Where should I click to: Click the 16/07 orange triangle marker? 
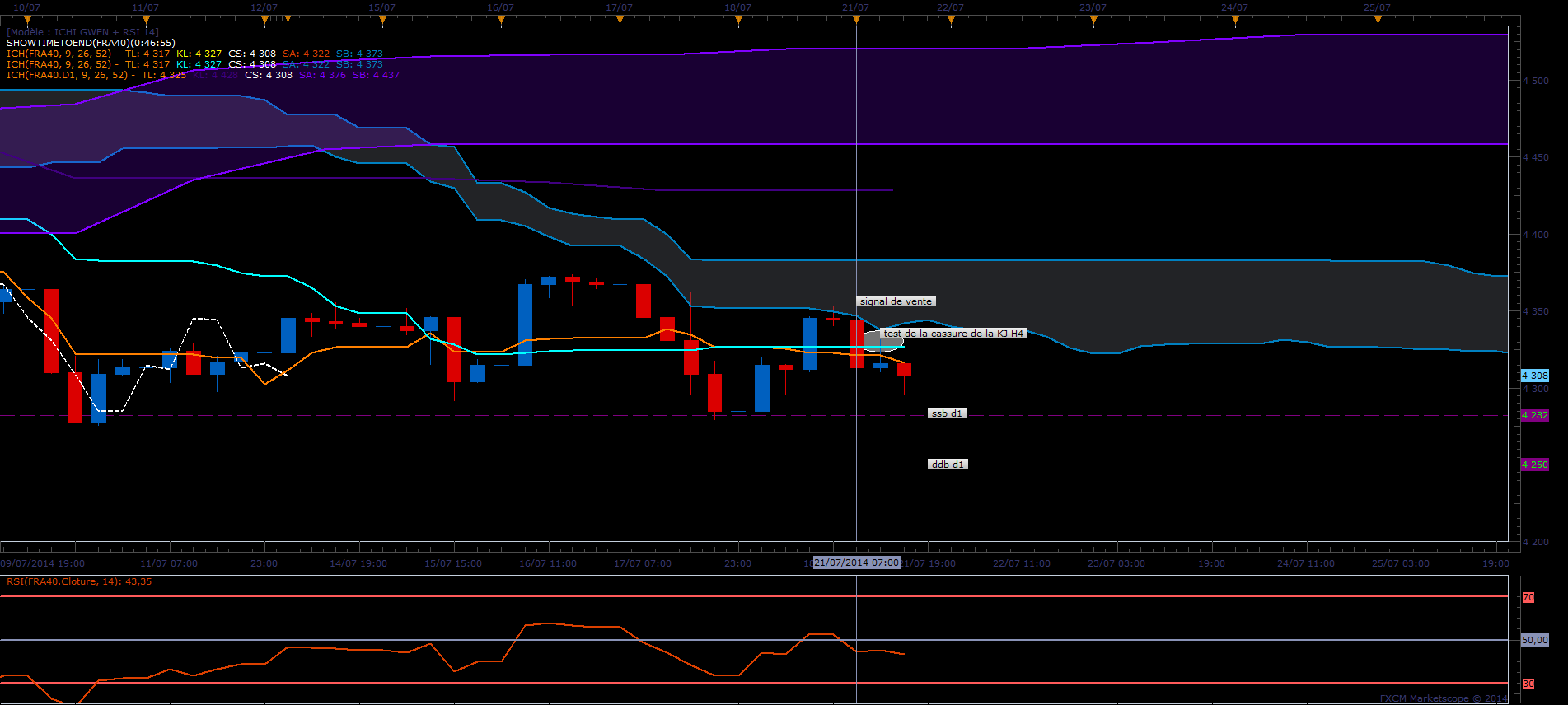point(501,20)
